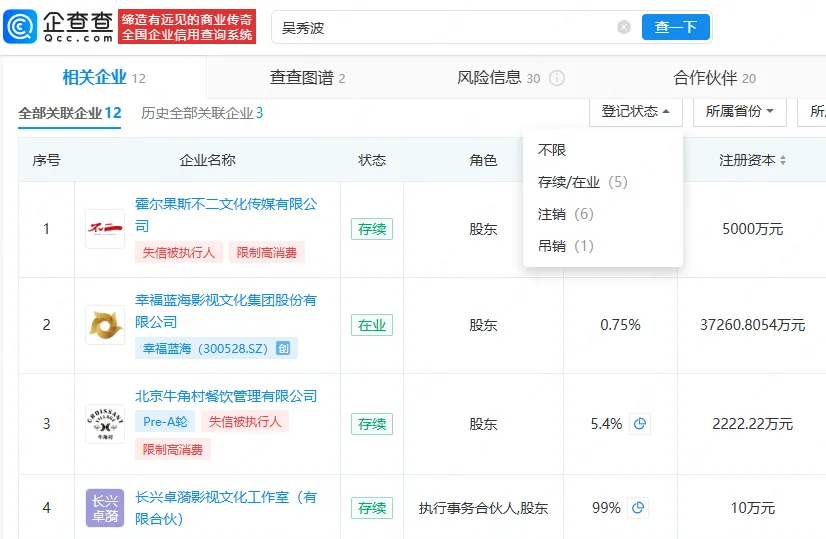
Task: Click the red slogan banner beside the logo
Action: point(187,26)
